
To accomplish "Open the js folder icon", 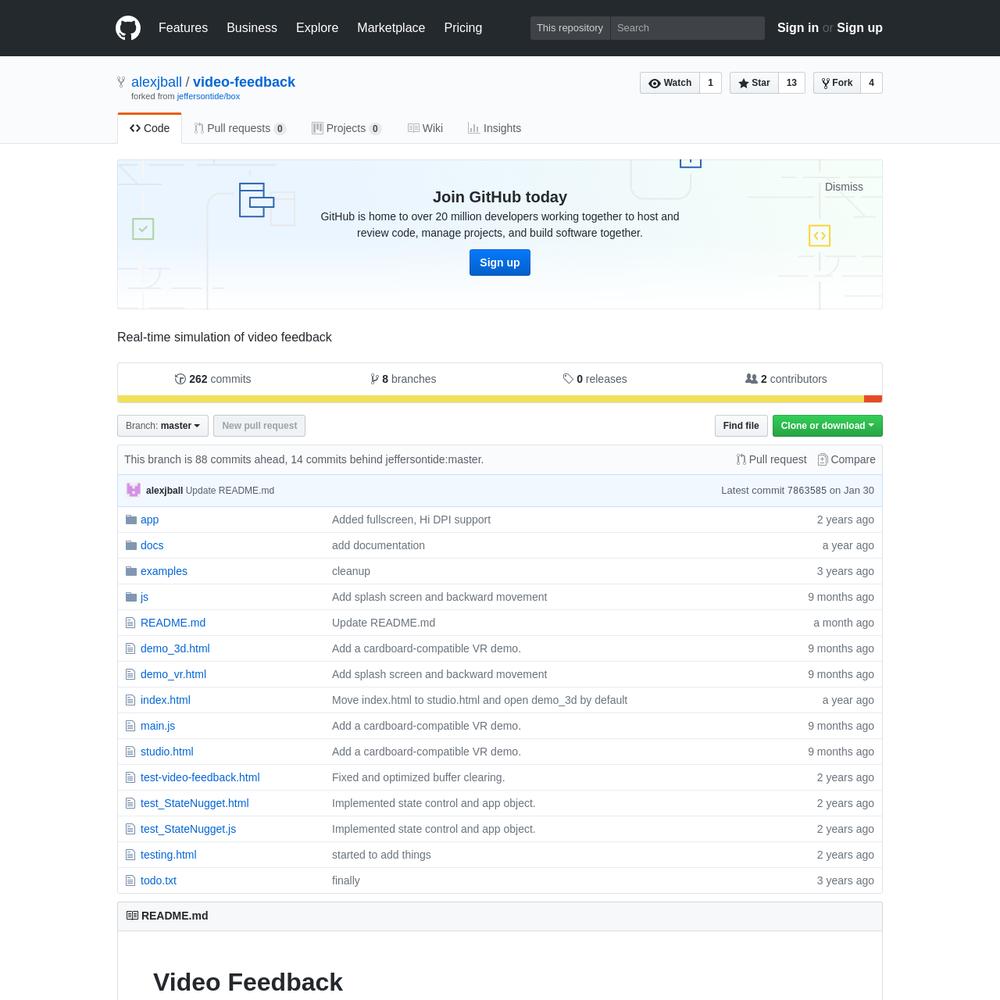I will pos(131,597).
